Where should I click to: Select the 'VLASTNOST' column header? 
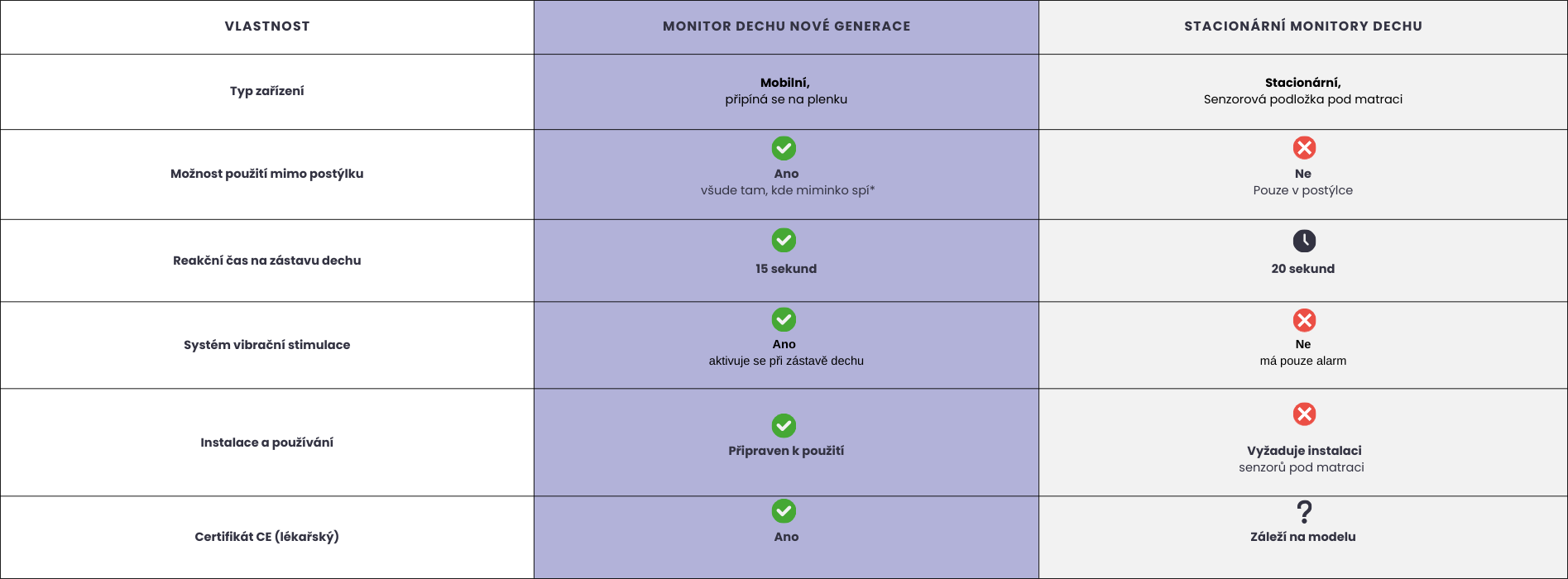coord(267,26)
